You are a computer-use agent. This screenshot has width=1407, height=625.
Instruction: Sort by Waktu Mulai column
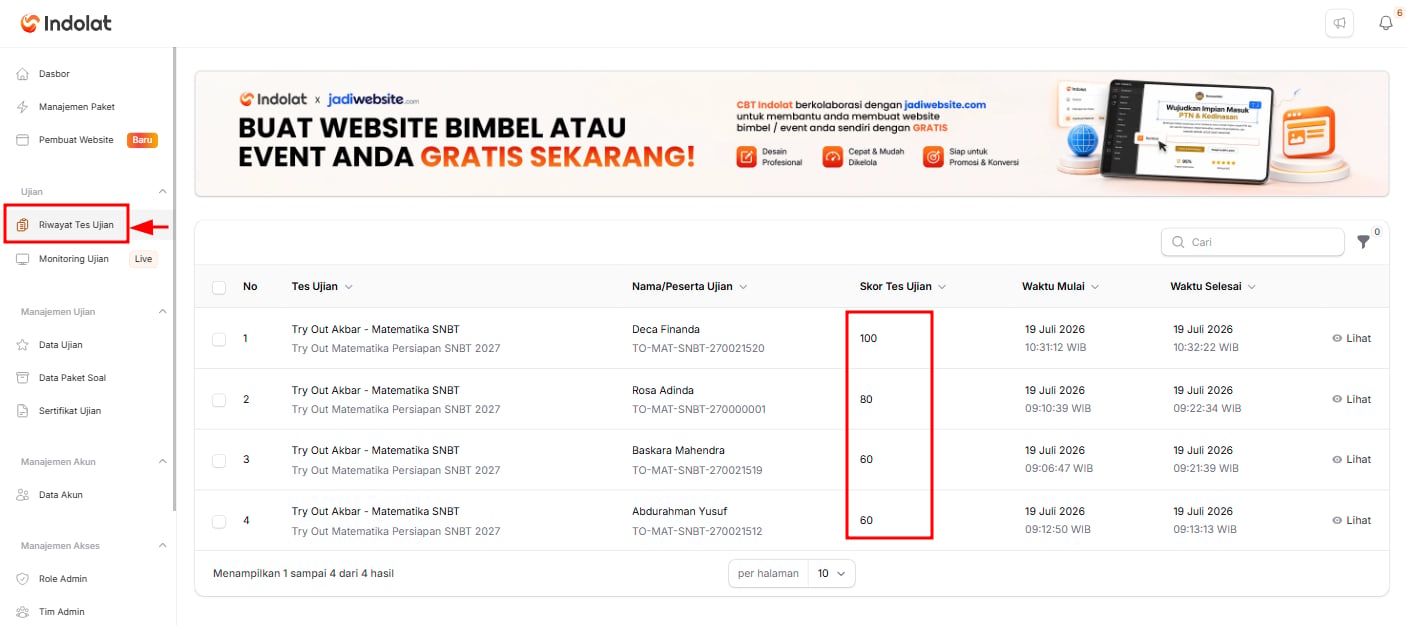coord(1060,286)
